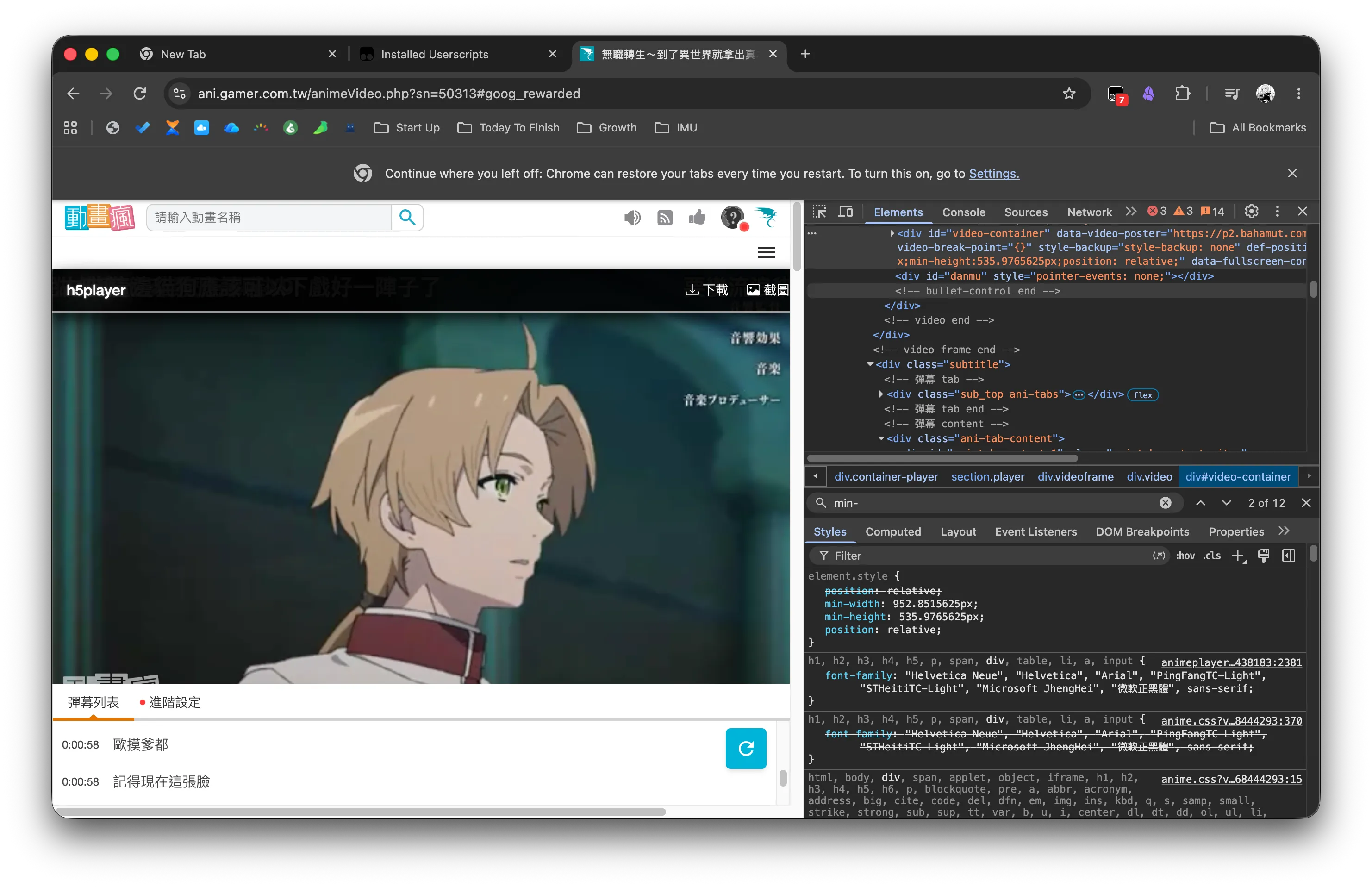Switch to the Installed Userscripts browser tab

point(458,54)
